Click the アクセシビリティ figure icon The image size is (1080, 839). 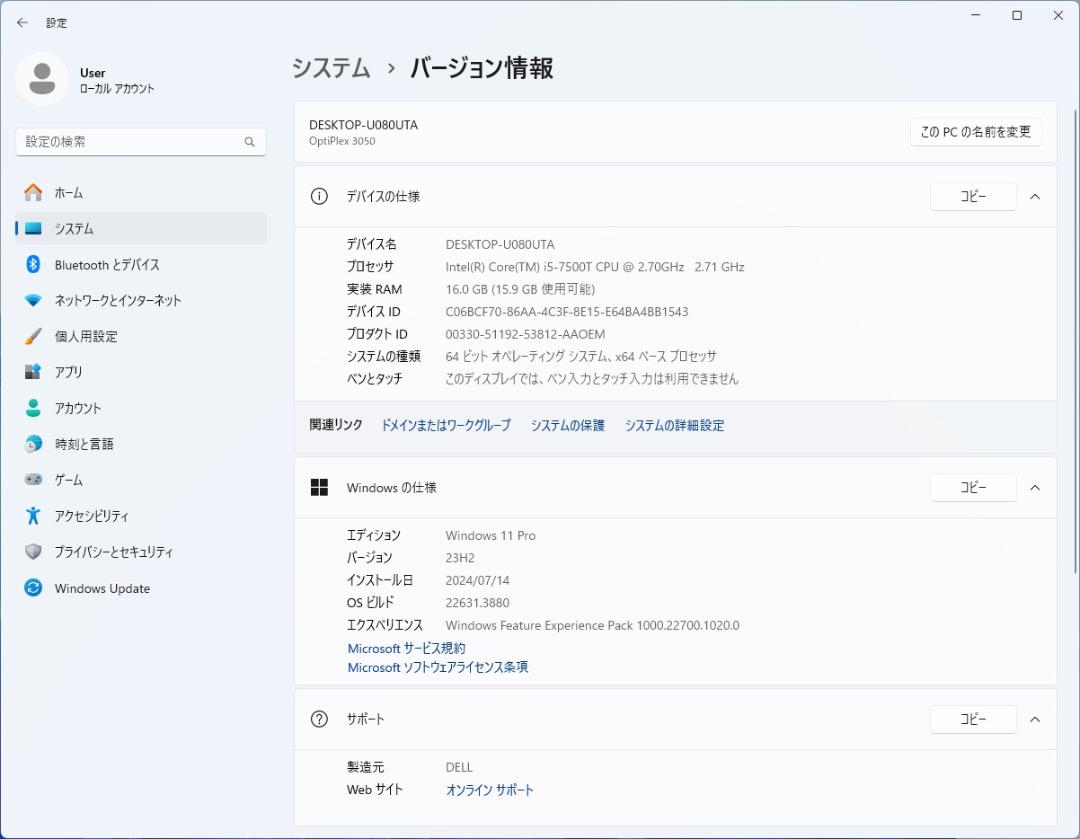(33, 515)
